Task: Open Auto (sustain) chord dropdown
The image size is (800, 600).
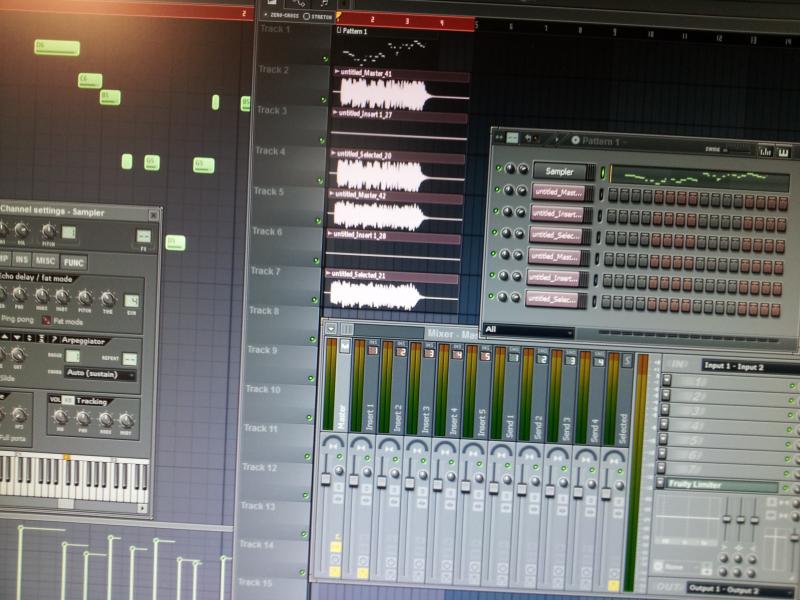Action: coord(100,373)
